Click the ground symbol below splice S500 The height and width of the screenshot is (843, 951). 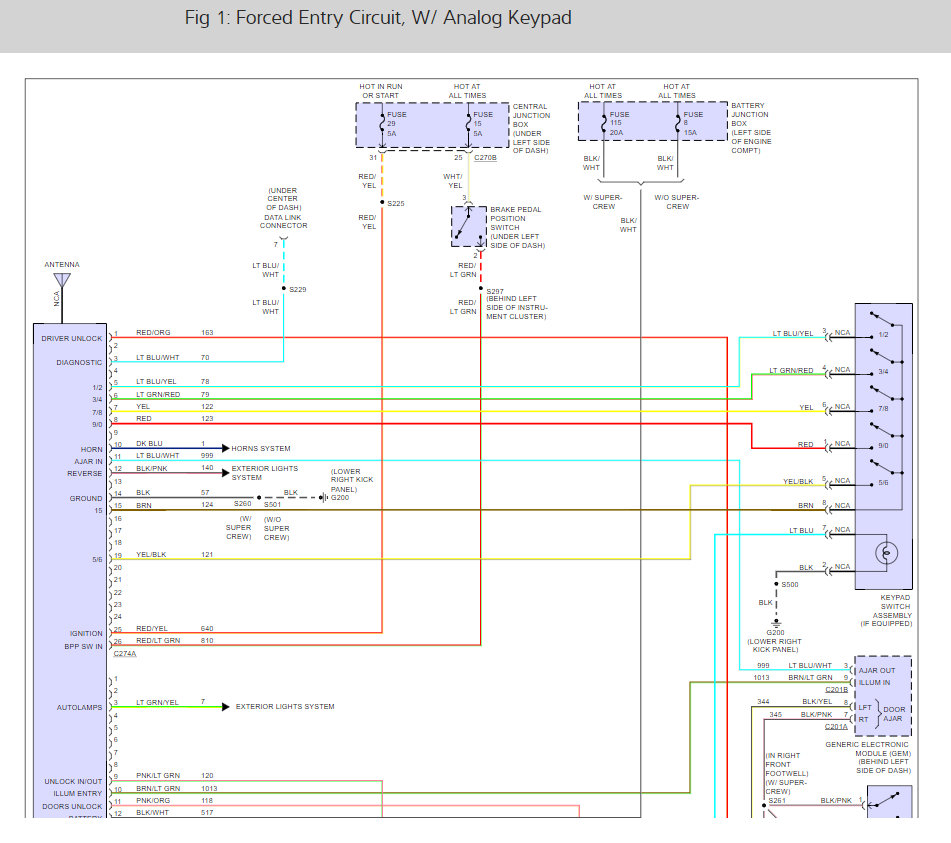pyautogui.click(x=776, y=623)
